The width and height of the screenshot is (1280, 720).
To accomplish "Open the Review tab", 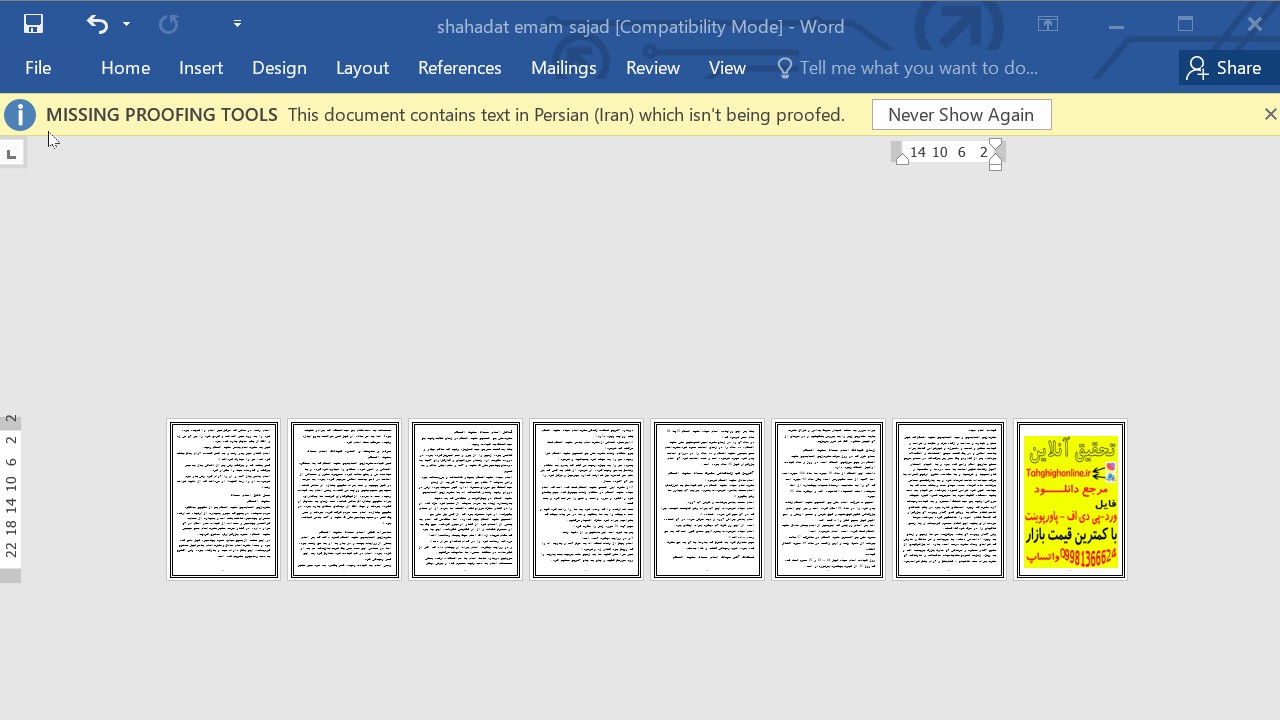I will pos(653,68).
